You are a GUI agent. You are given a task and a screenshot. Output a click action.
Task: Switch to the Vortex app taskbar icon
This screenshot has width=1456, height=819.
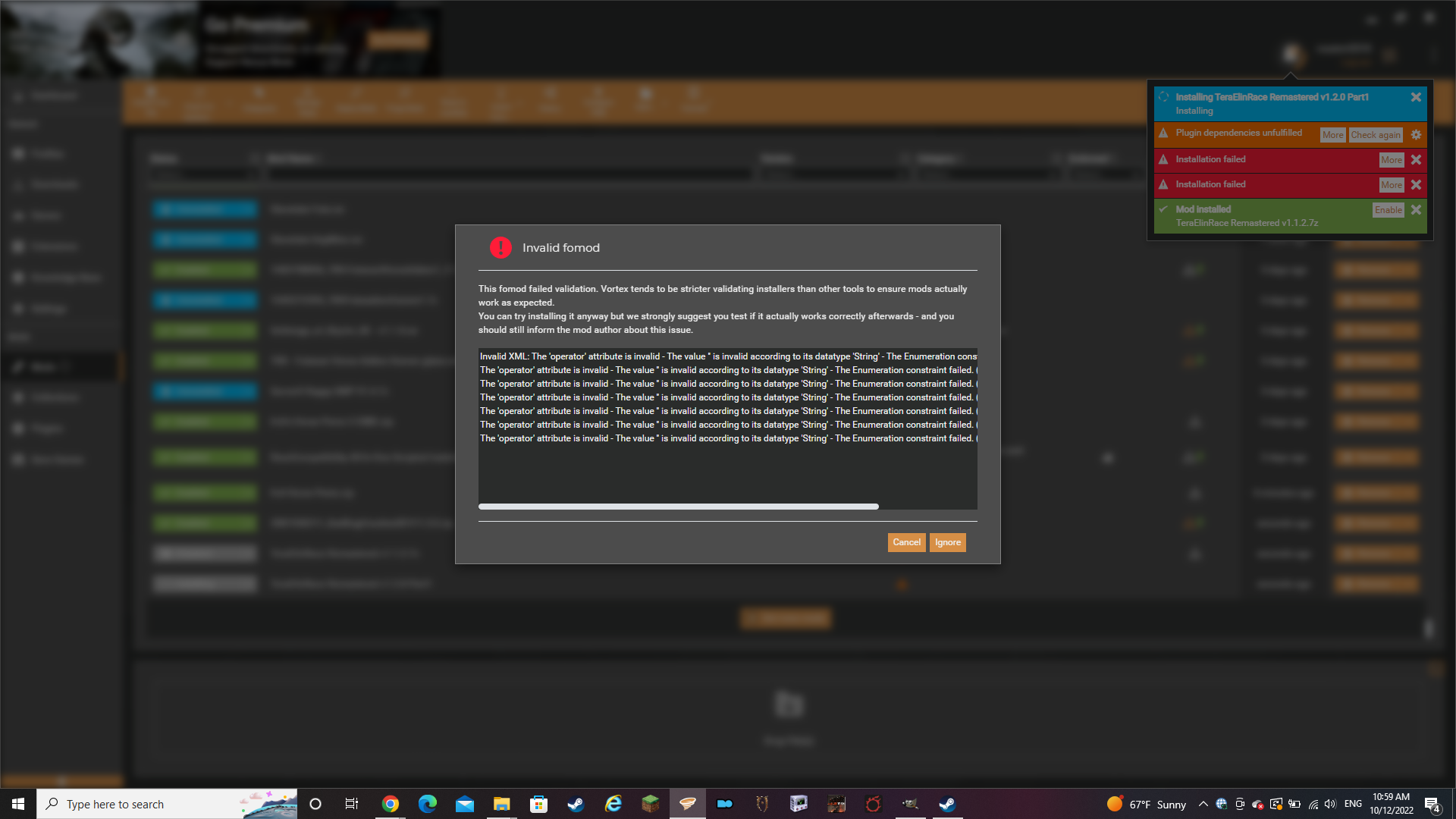click(688, 804)
